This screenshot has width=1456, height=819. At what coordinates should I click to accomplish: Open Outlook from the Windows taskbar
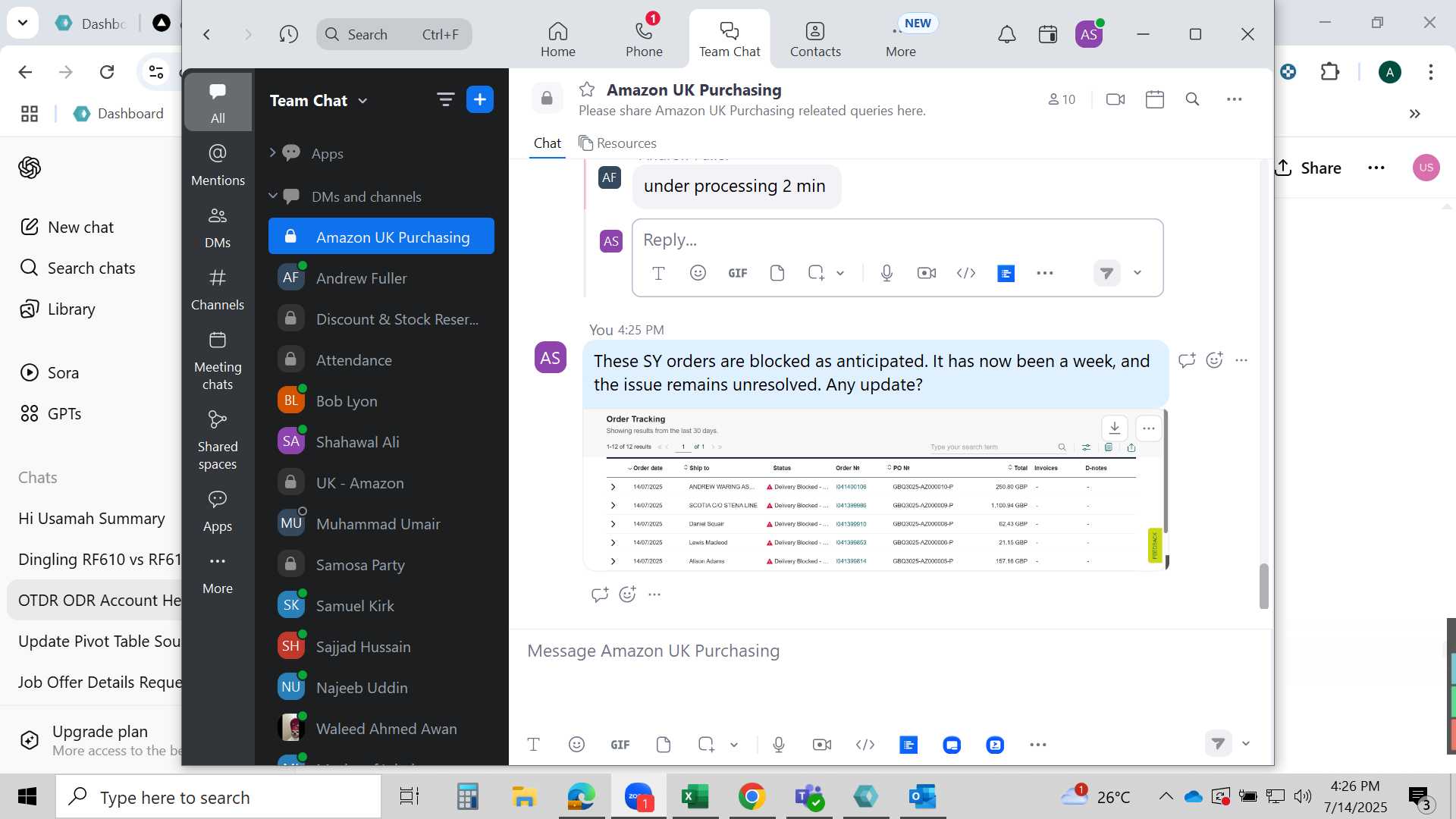coord(923,796)
